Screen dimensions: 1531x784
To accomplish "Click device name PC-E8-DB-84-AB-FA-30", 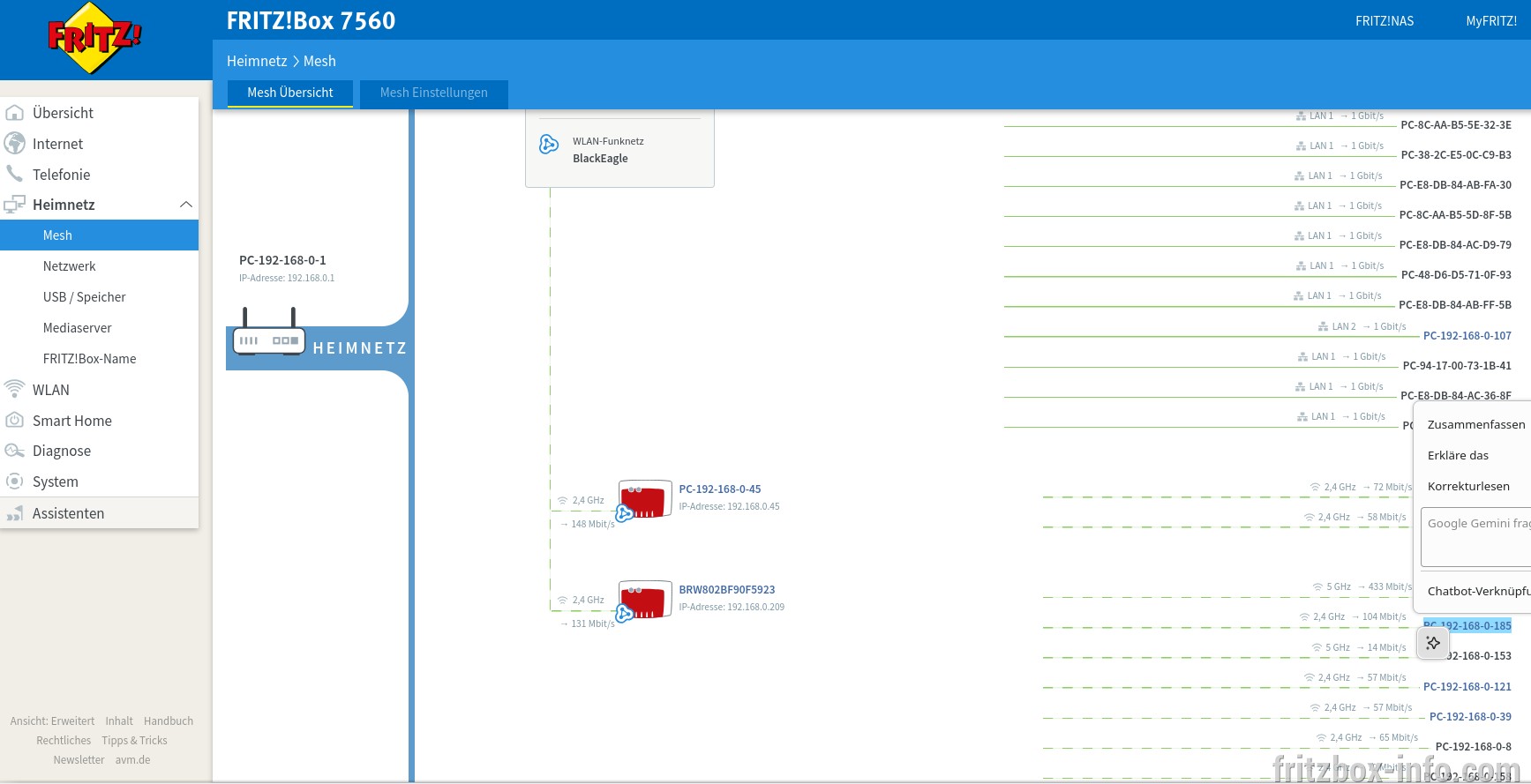I will point(1456,185).
